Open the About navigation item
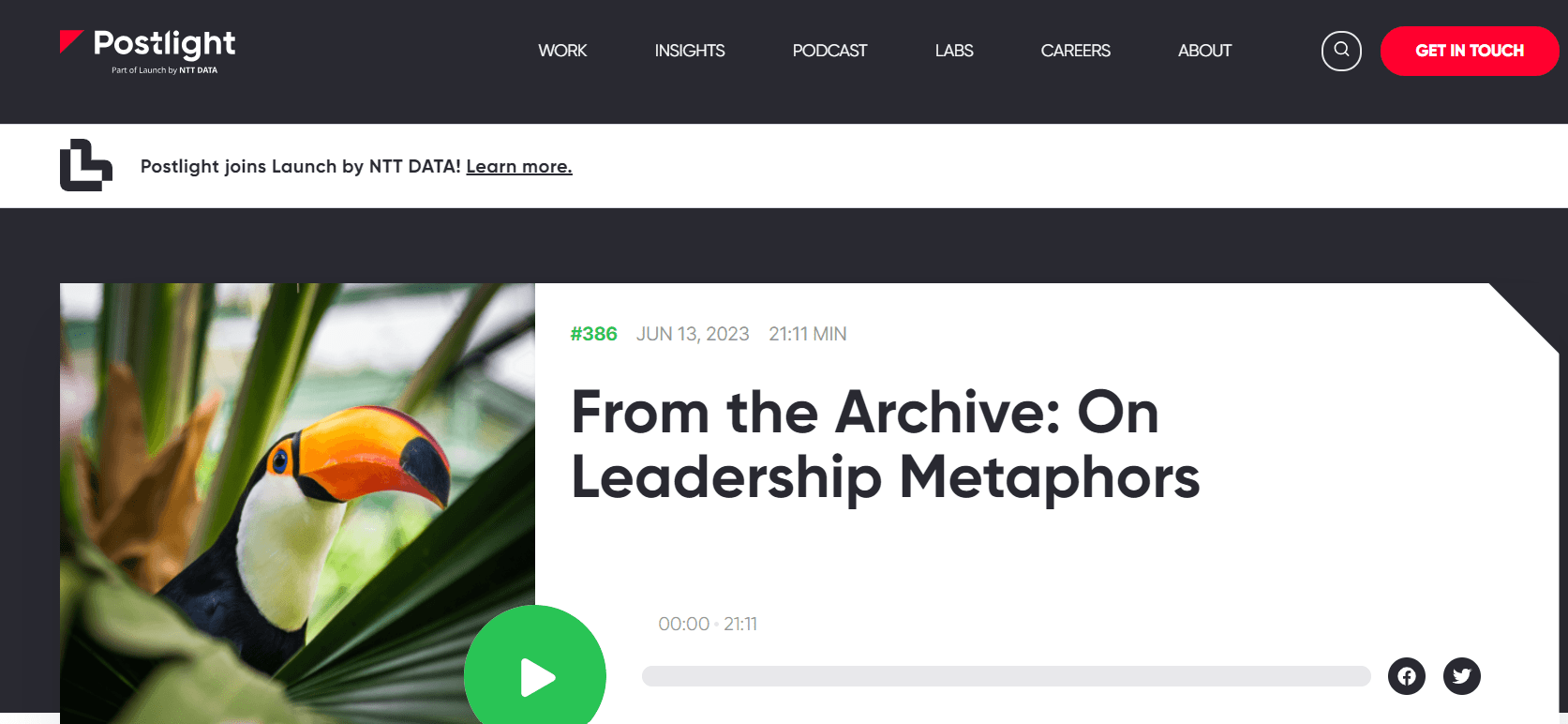 pos(1204,51)
